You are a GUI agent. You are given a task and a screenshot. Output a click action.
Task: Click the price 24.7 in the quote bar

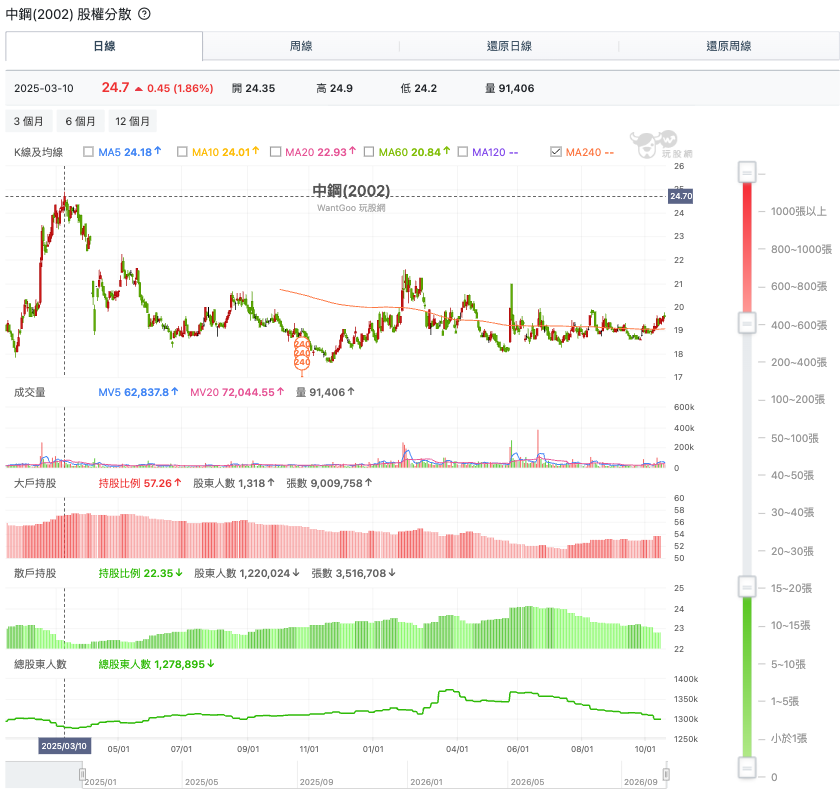[x=115, y=87]
